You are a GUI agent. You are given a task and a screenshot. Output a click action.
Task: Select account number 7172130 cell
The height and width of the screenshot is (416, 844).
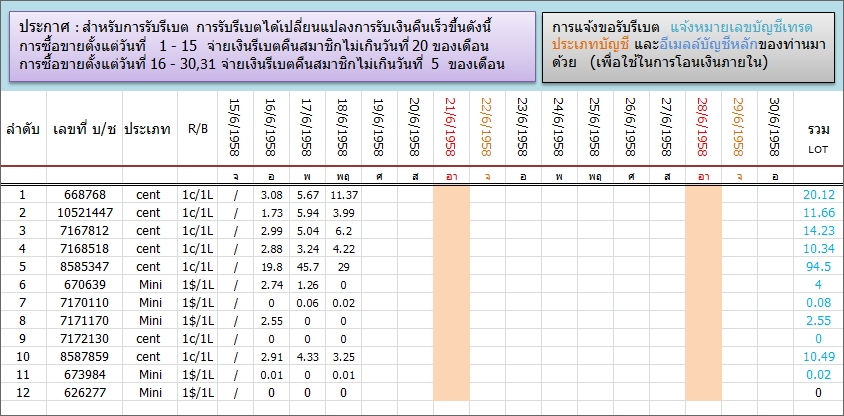(85, 339)
